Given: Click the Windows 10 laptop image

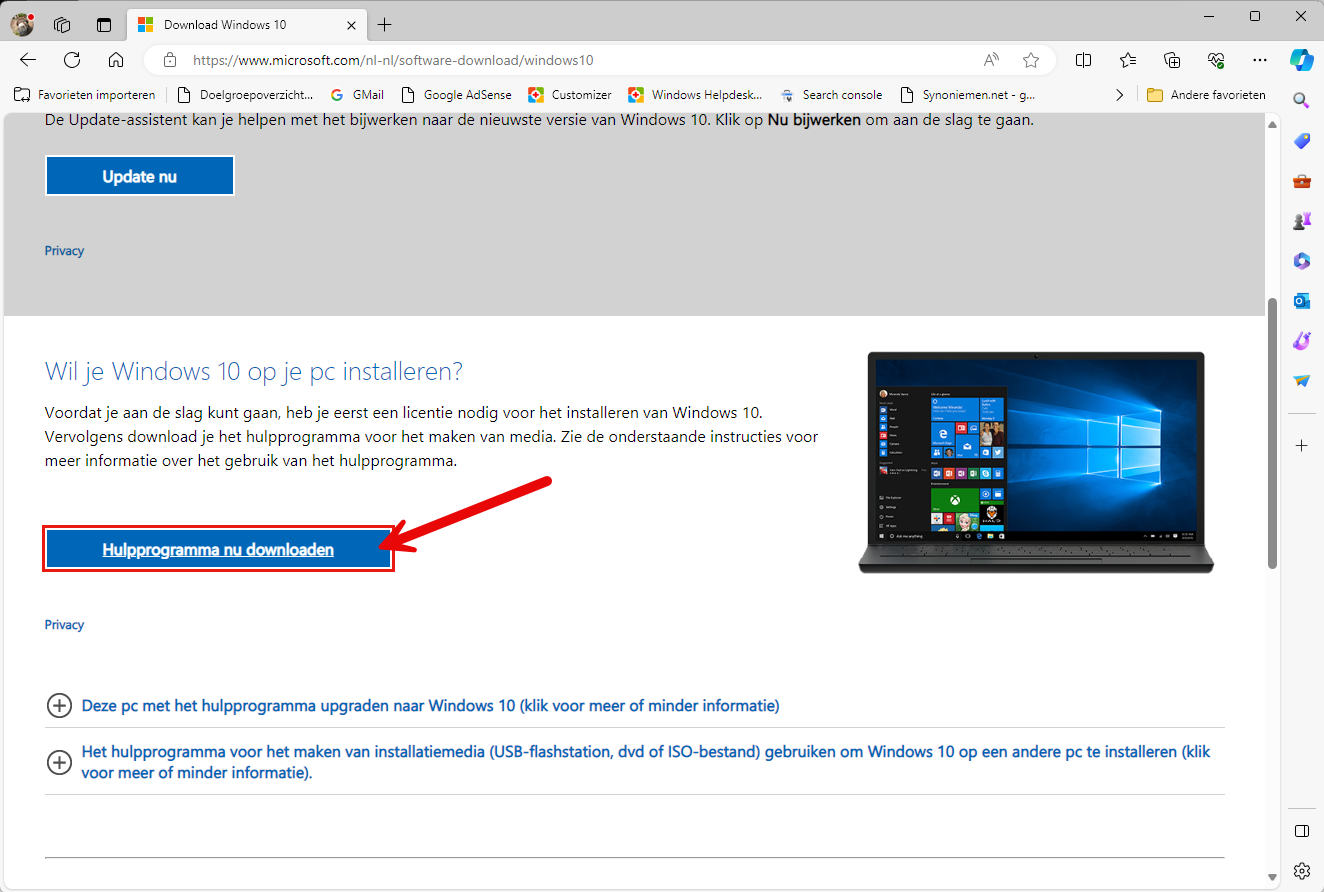Looking at the screenshot, I should point(1036,462).
